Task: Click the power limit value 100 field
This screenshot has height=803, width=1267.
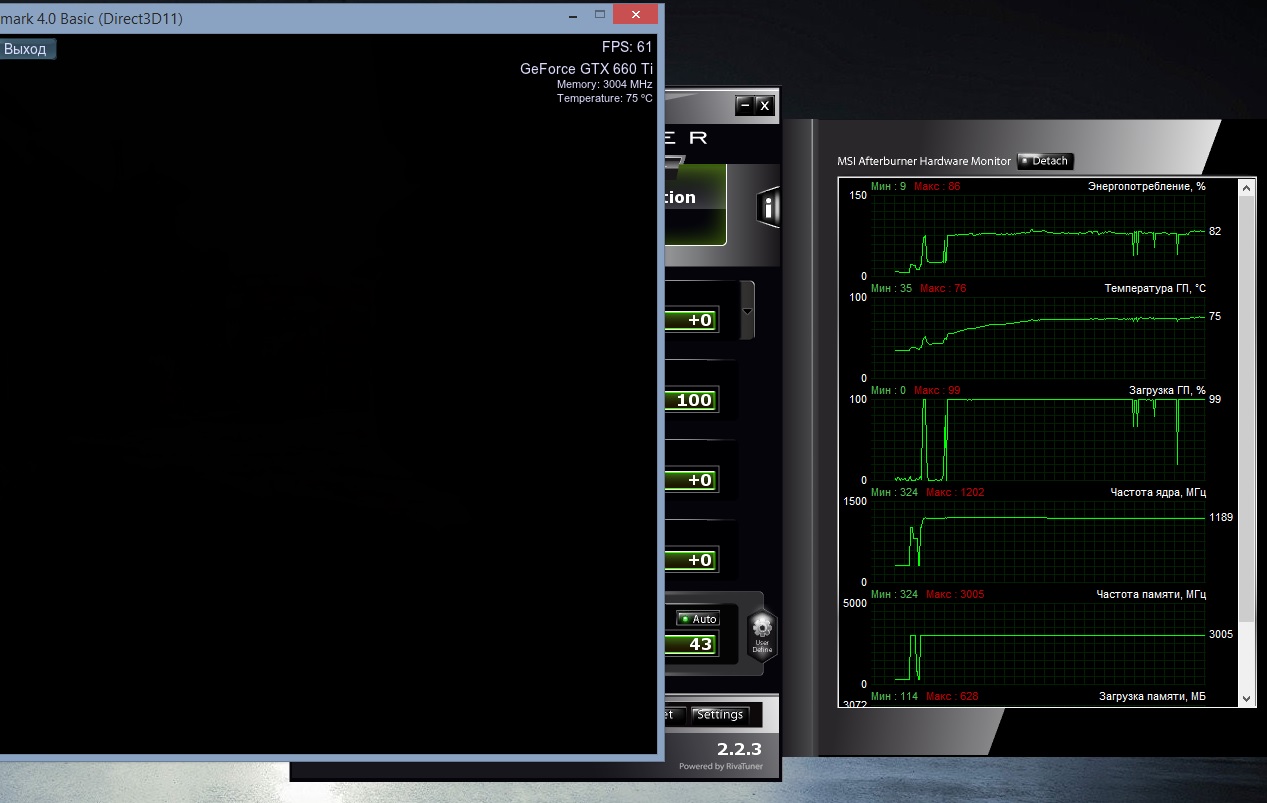Action: tap(690, 400)
